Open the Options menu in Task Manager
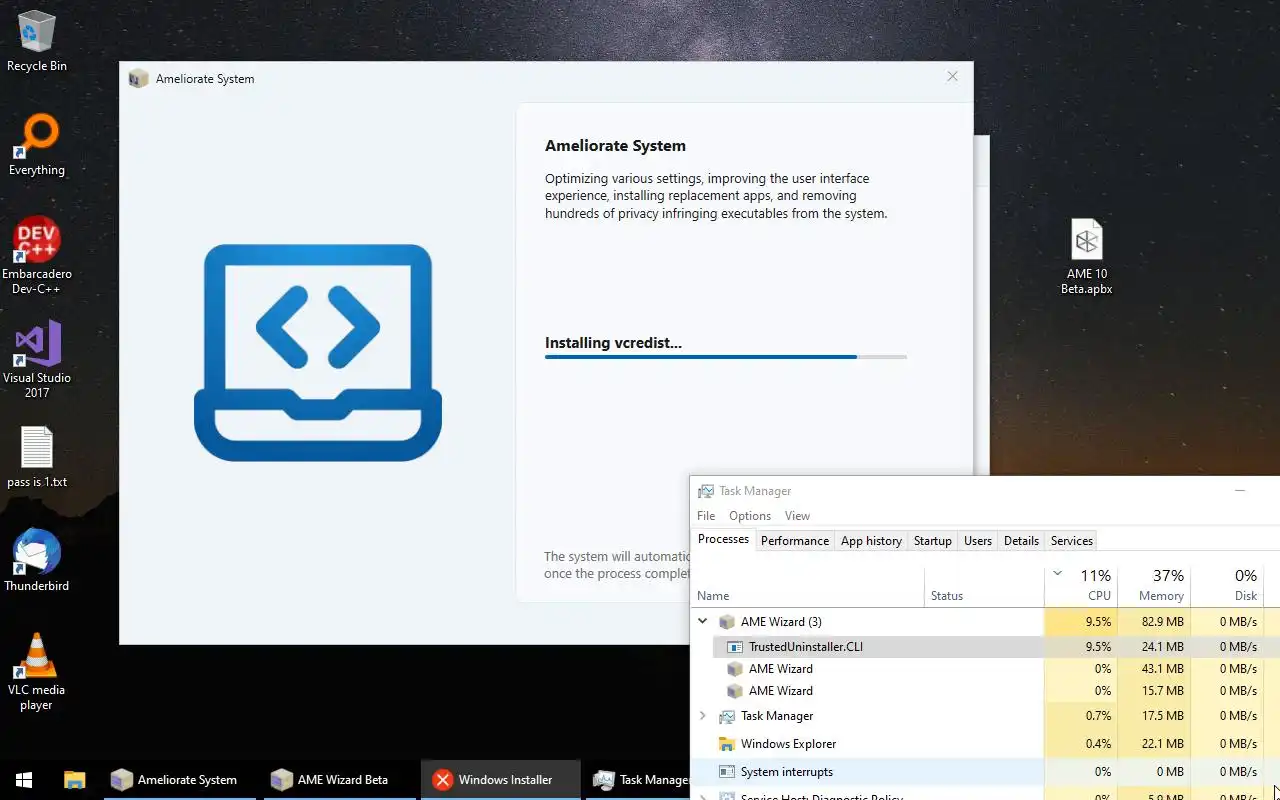 [750, 516]
